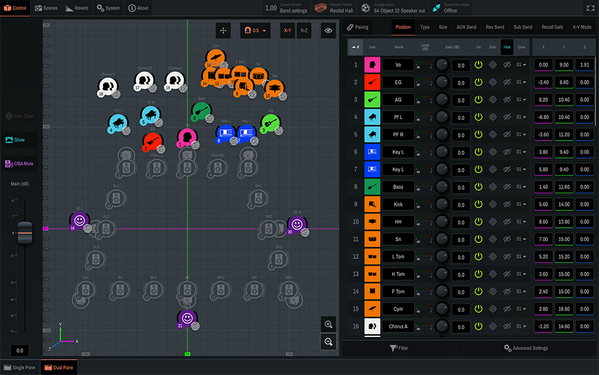
Task: Toggle the On power button for Bass
Action: [478, 187]
